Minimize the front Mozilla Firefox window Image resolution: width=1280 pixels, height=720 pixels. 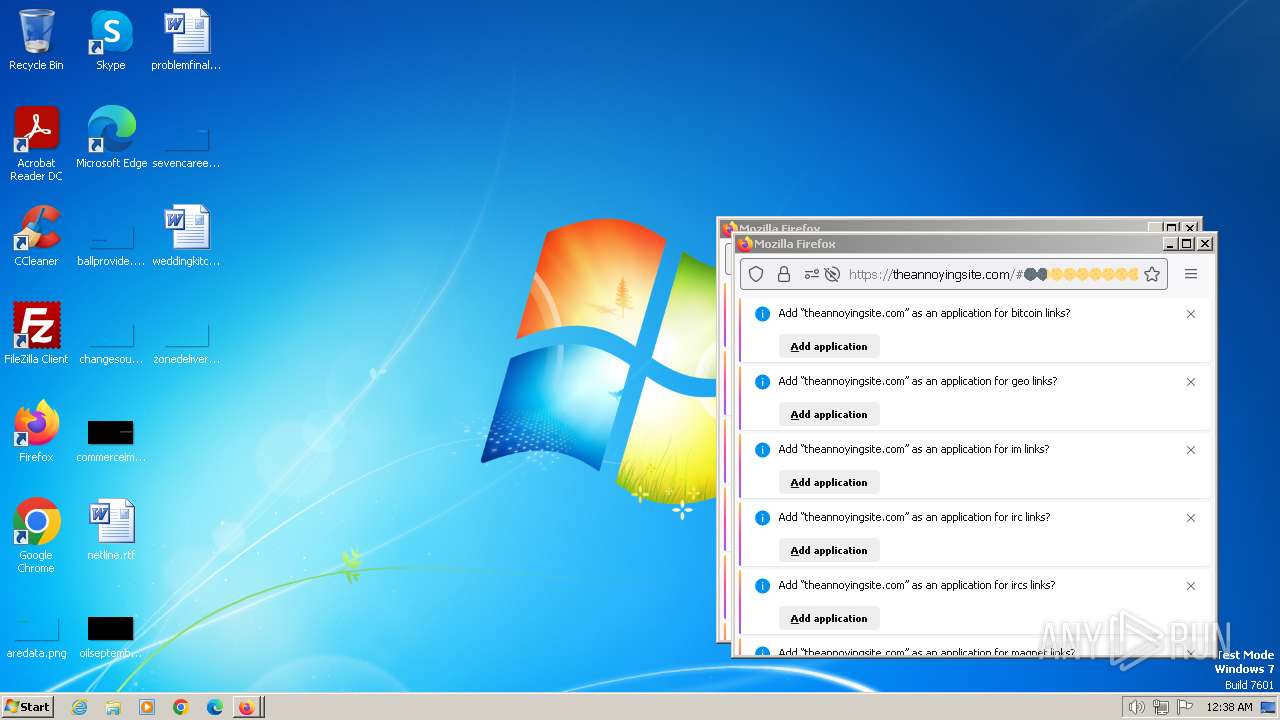coord(1170,244)
